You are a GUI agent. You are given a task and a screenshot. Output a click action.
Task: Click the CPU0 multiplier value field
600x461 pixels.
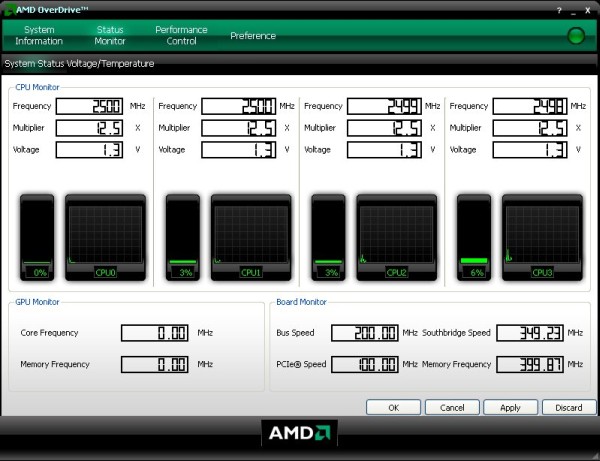coord(89,128)
